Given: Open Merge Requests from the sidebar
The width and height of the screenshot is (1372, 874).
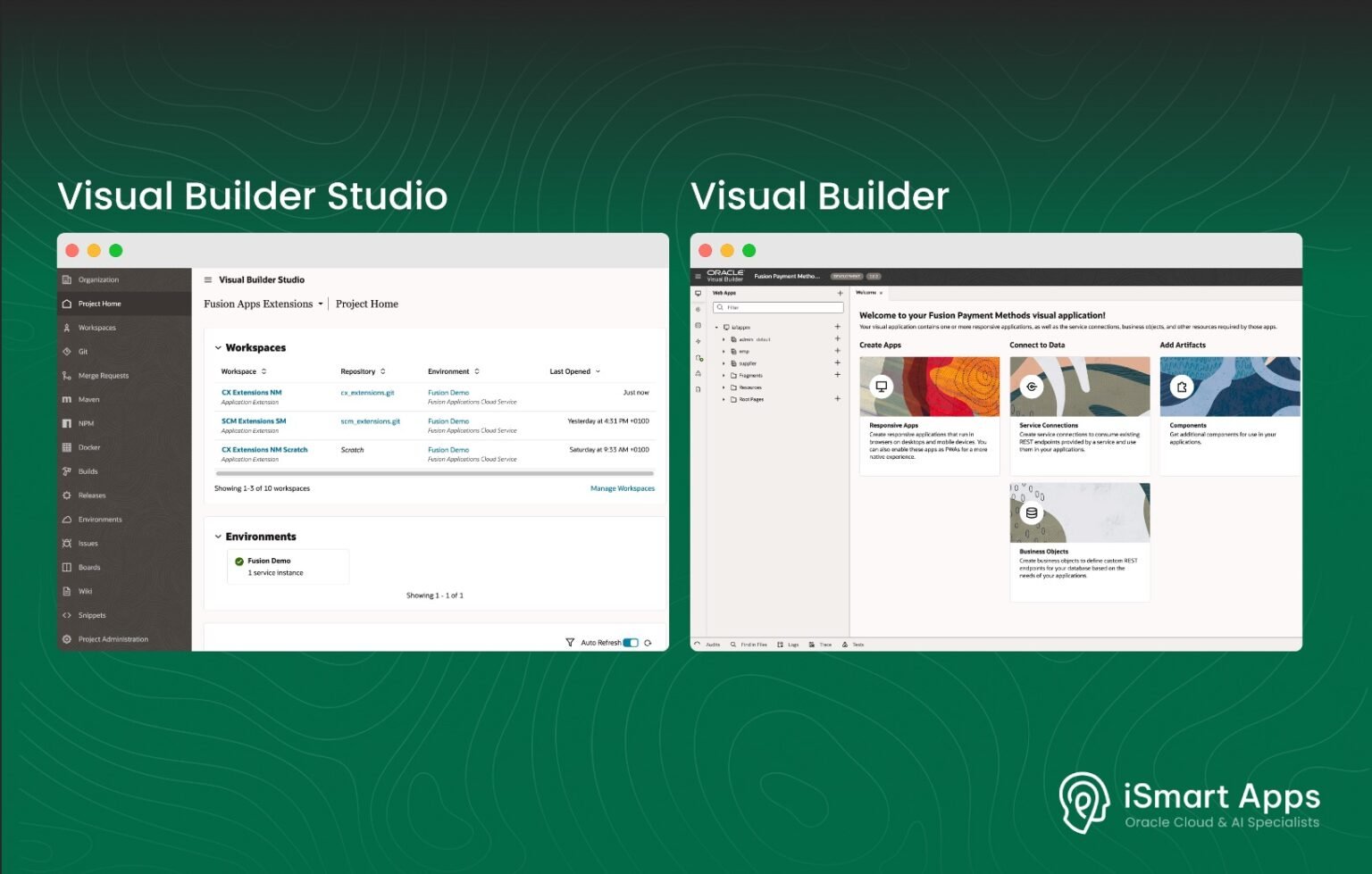Looking at the screenshot, I should click(124, 376).
